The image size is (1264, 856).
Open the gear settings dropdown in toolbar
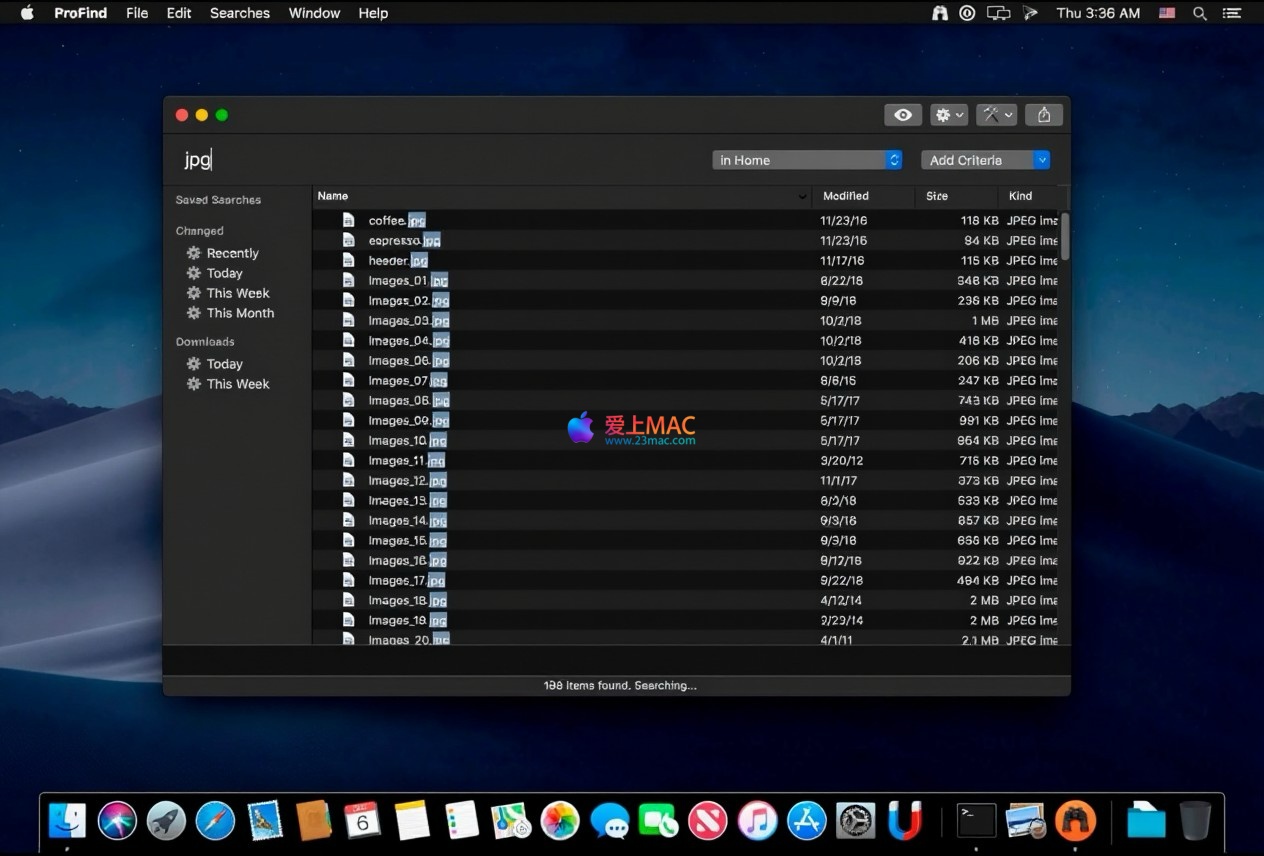click(948, 115)
